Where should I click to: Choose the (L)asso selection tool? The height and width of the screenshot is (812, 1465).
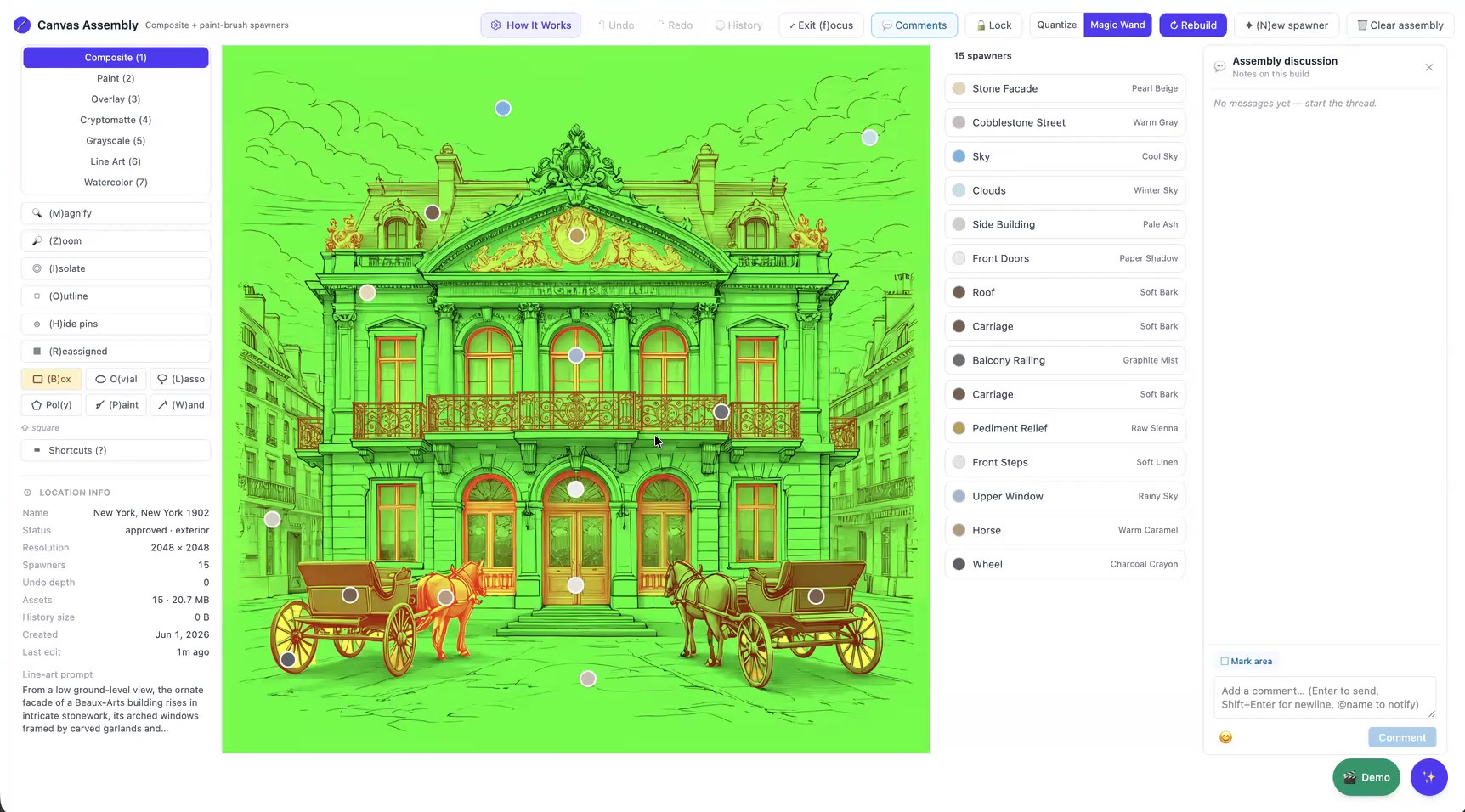click(x=181, y=379)
